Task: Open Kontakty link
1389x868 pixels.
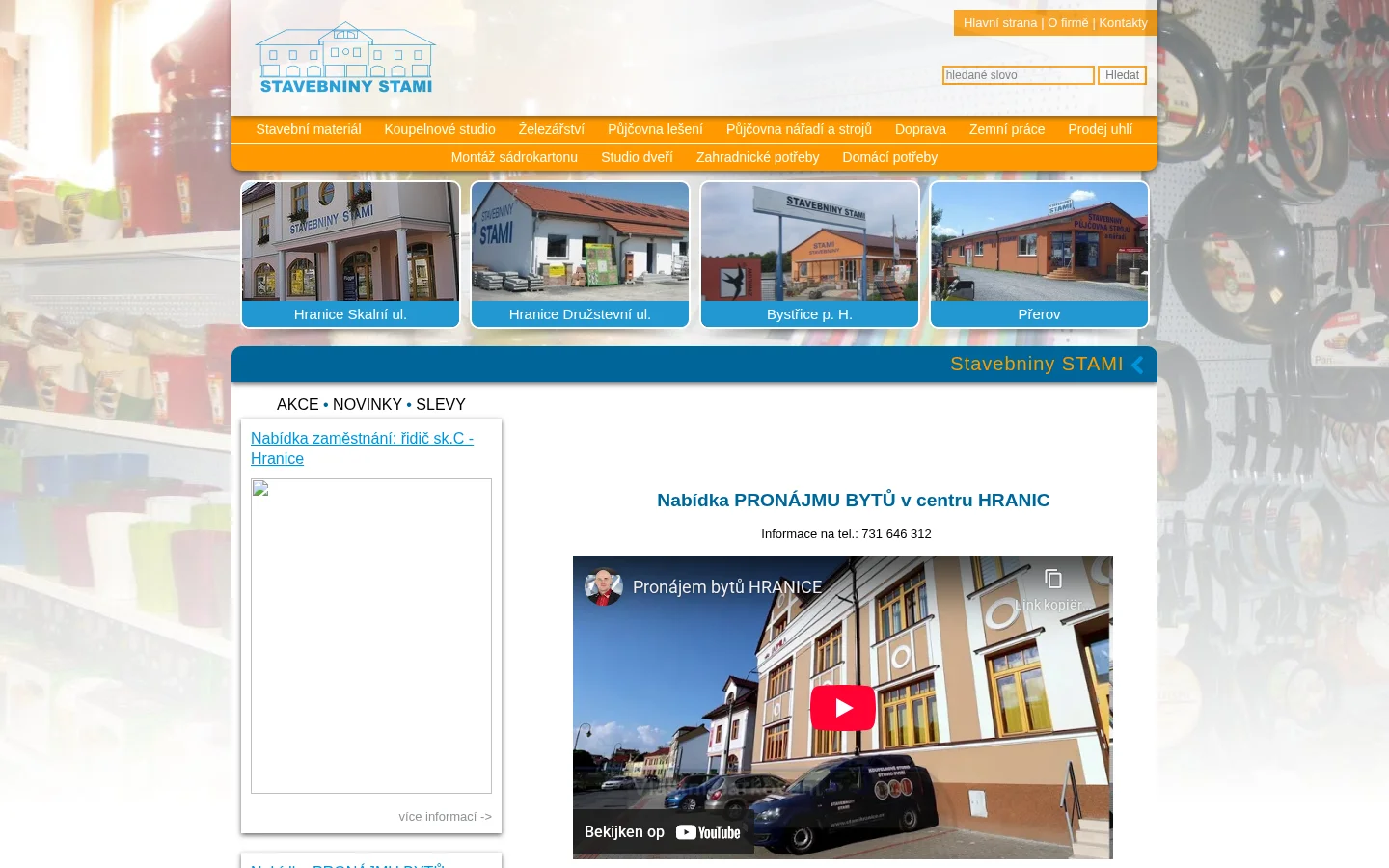Action: pos(1123,23)
